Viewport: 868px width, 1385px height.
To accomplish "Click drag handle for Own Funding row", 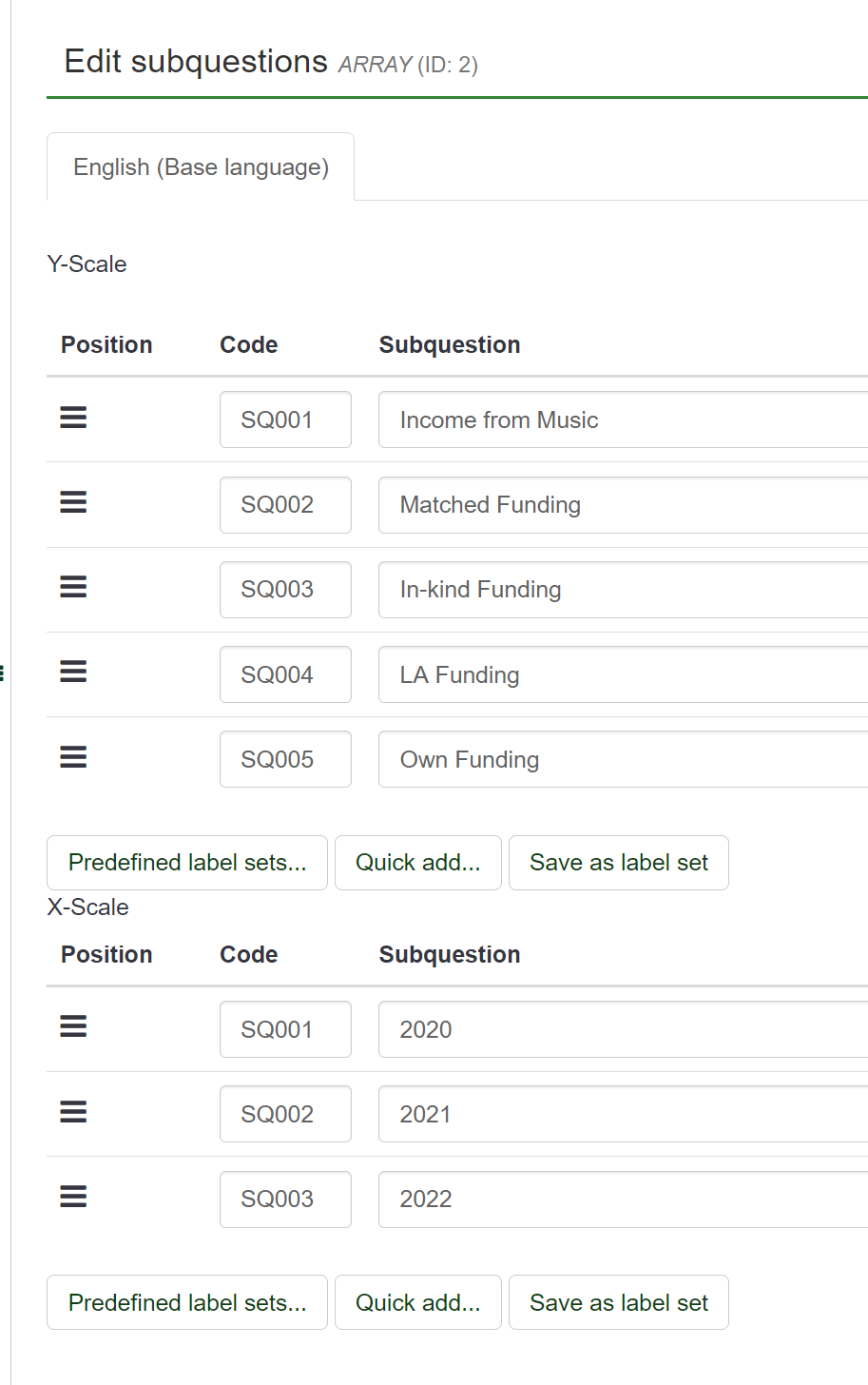I will (x=73, y=757).
